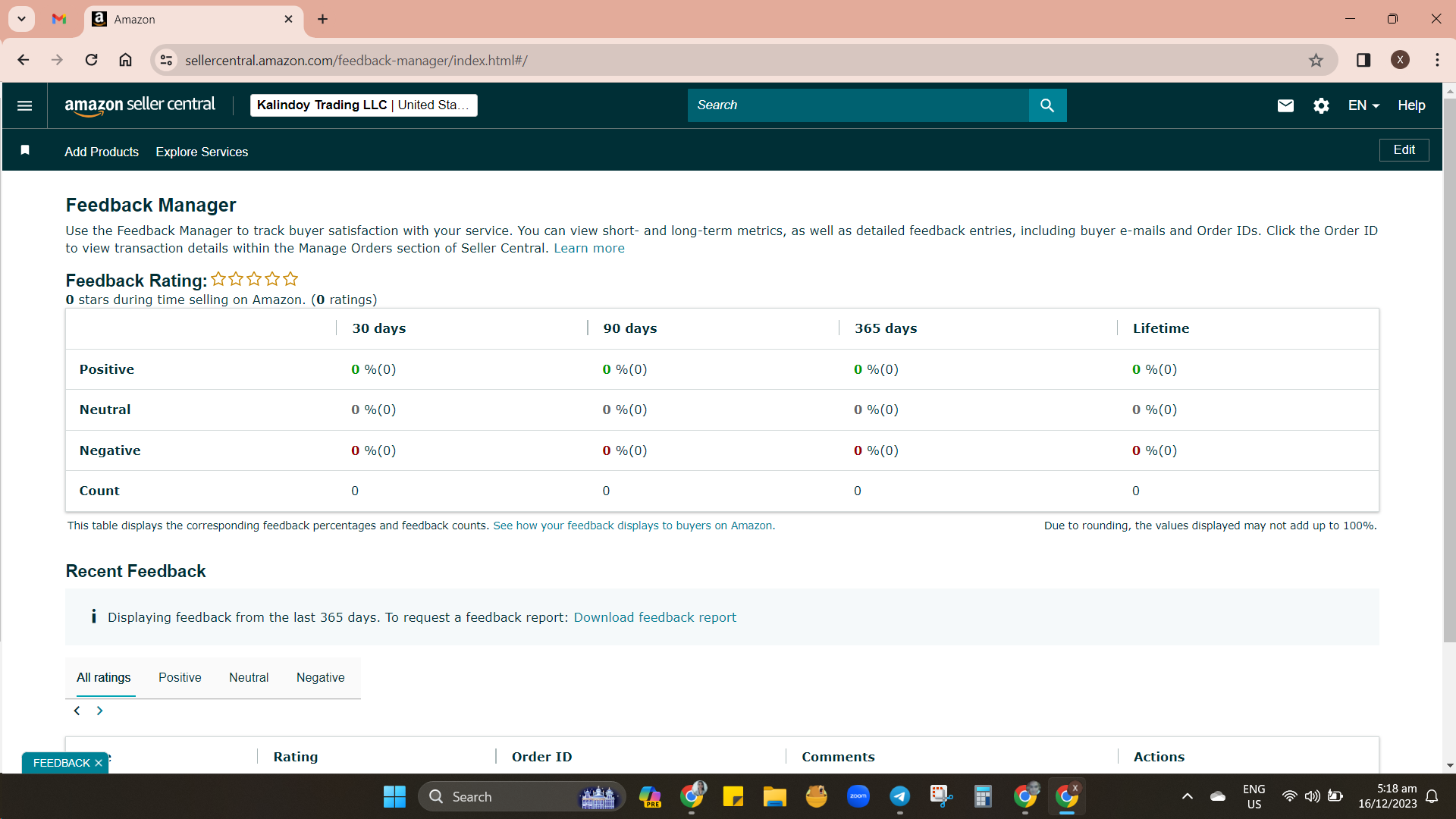Image resolution: width=1456 pixels, height=819 pixels.
Task: Open the tab search dropdown chevron
Action: 21,19
